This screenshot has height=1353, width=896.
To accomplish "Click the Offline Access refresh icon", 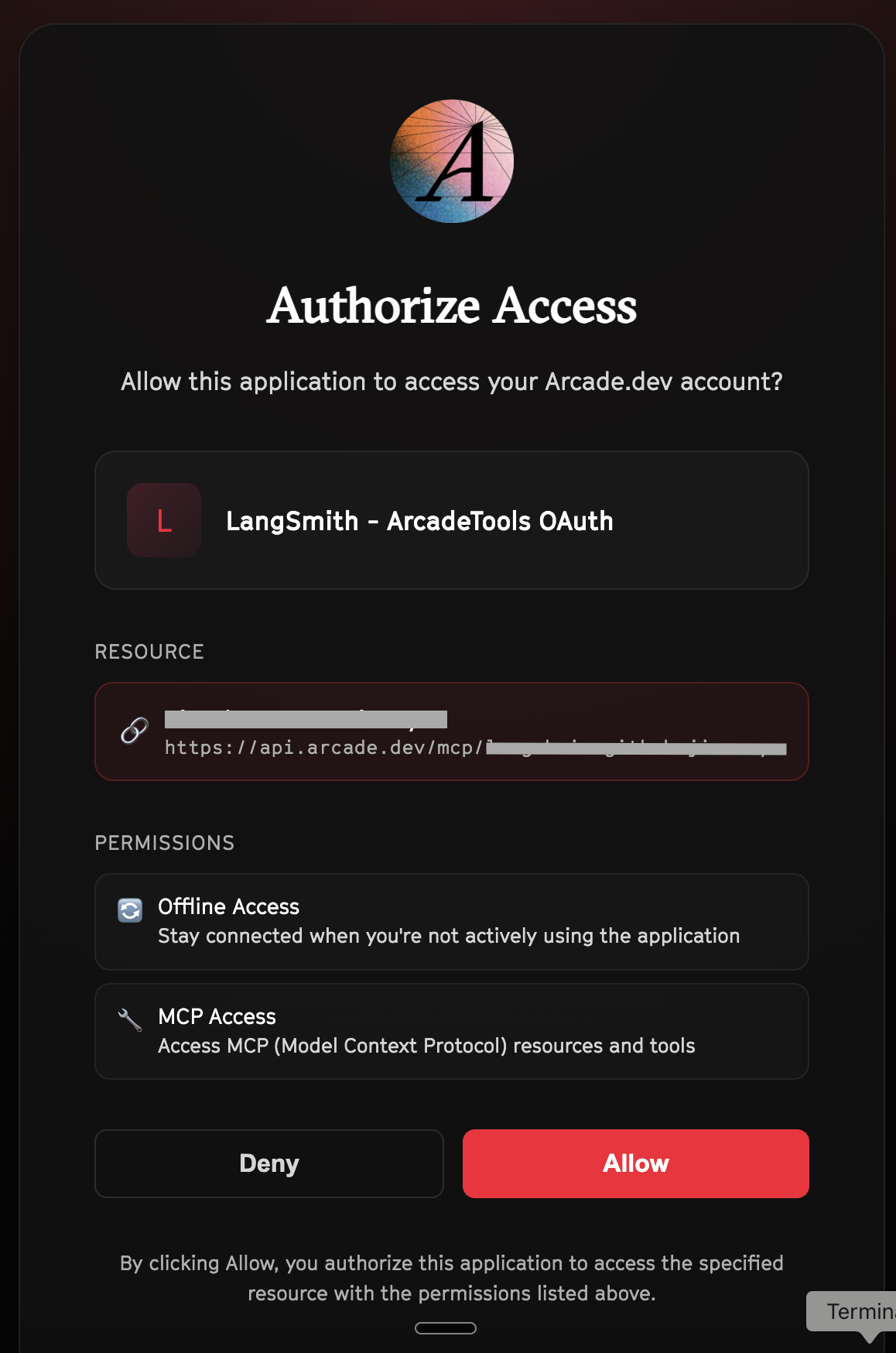I will [131, 912].
